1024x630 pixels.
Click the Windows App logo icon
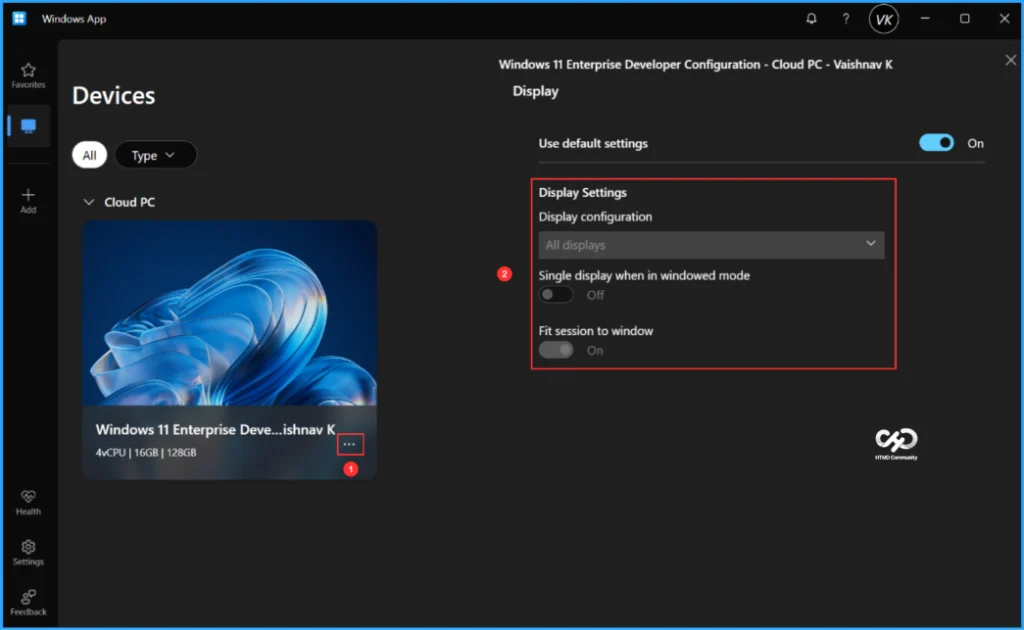[19, 18]
